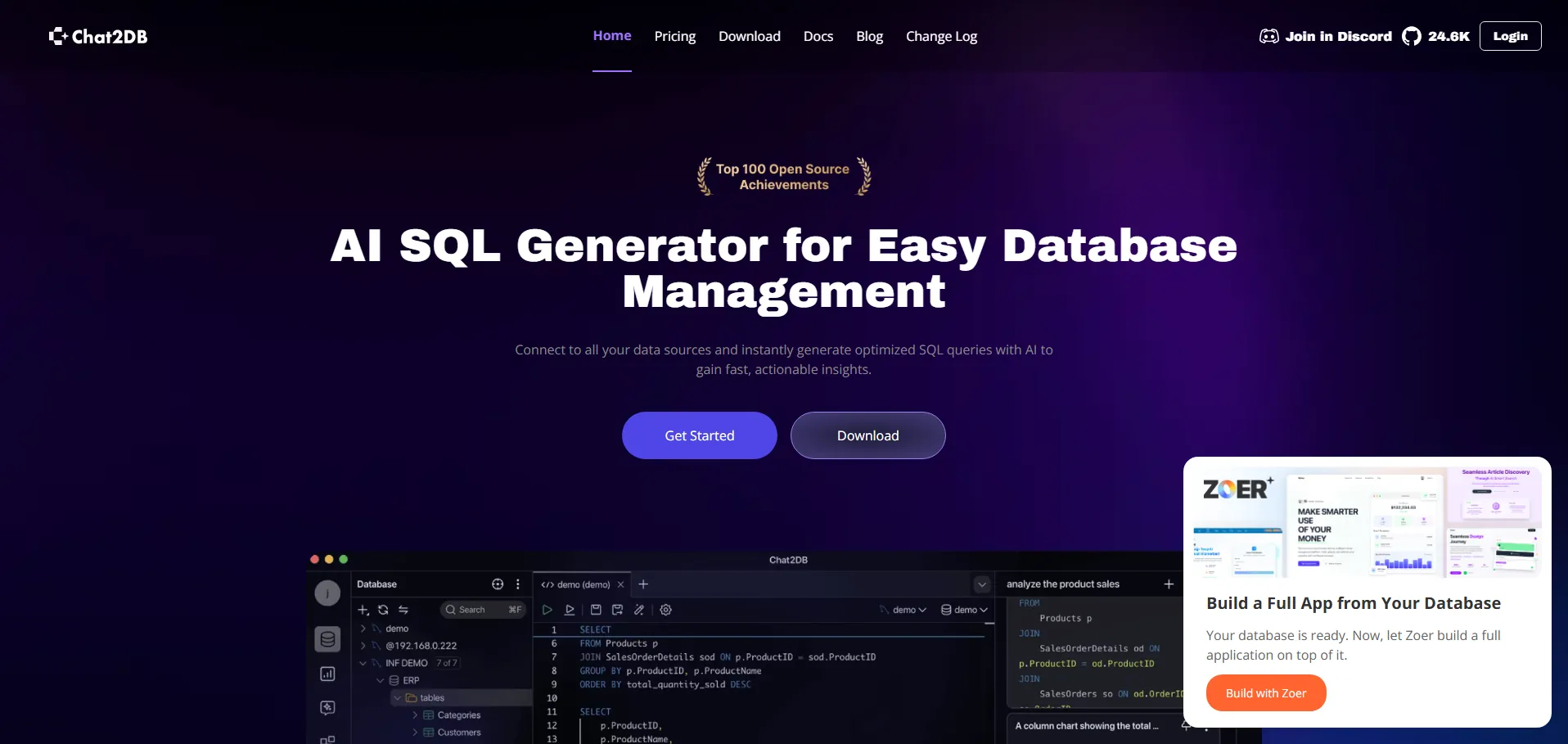The image size is (1568, 744).
Task: Open the GitHub repository icon
Action: point(1411,36)
